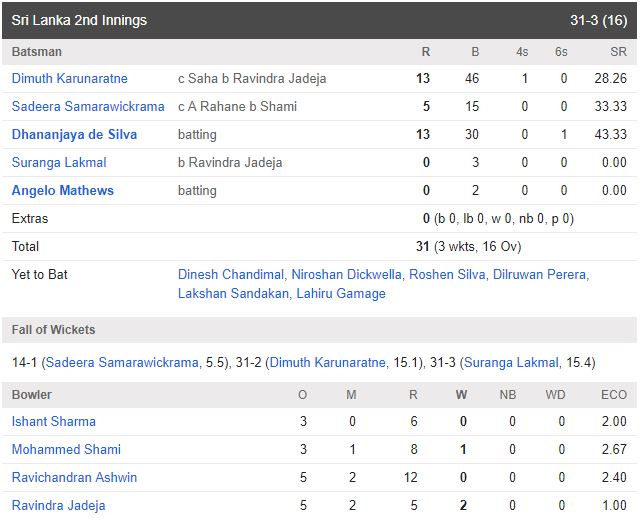Open Dimuth Karunaratne's batsman profile

point(69,78)
